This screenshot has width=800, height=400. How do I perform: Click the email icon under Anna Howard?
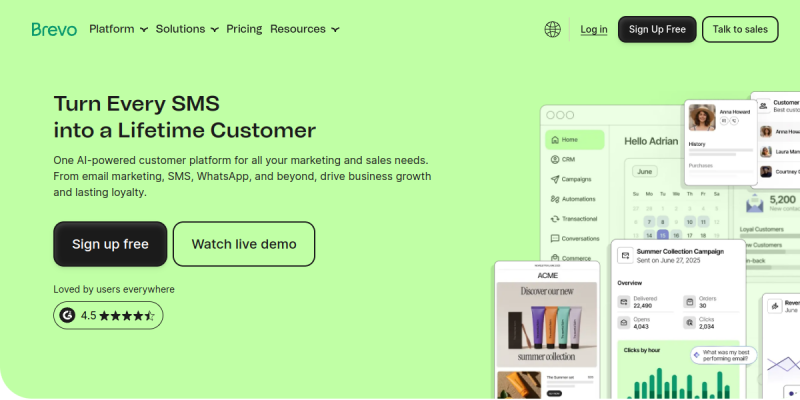pos(723,120)
